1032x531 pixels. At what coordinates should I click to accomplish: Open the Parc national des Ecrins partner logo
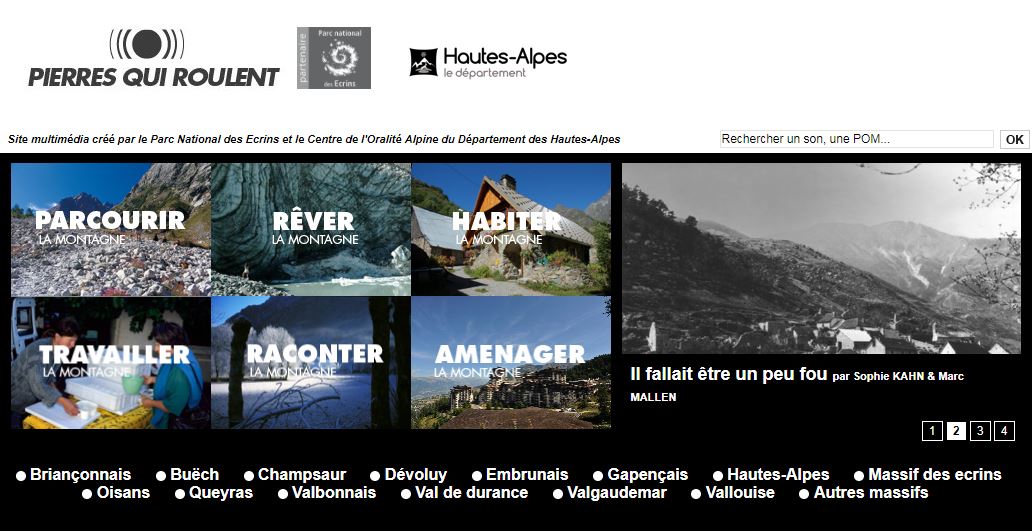(334, 58)
